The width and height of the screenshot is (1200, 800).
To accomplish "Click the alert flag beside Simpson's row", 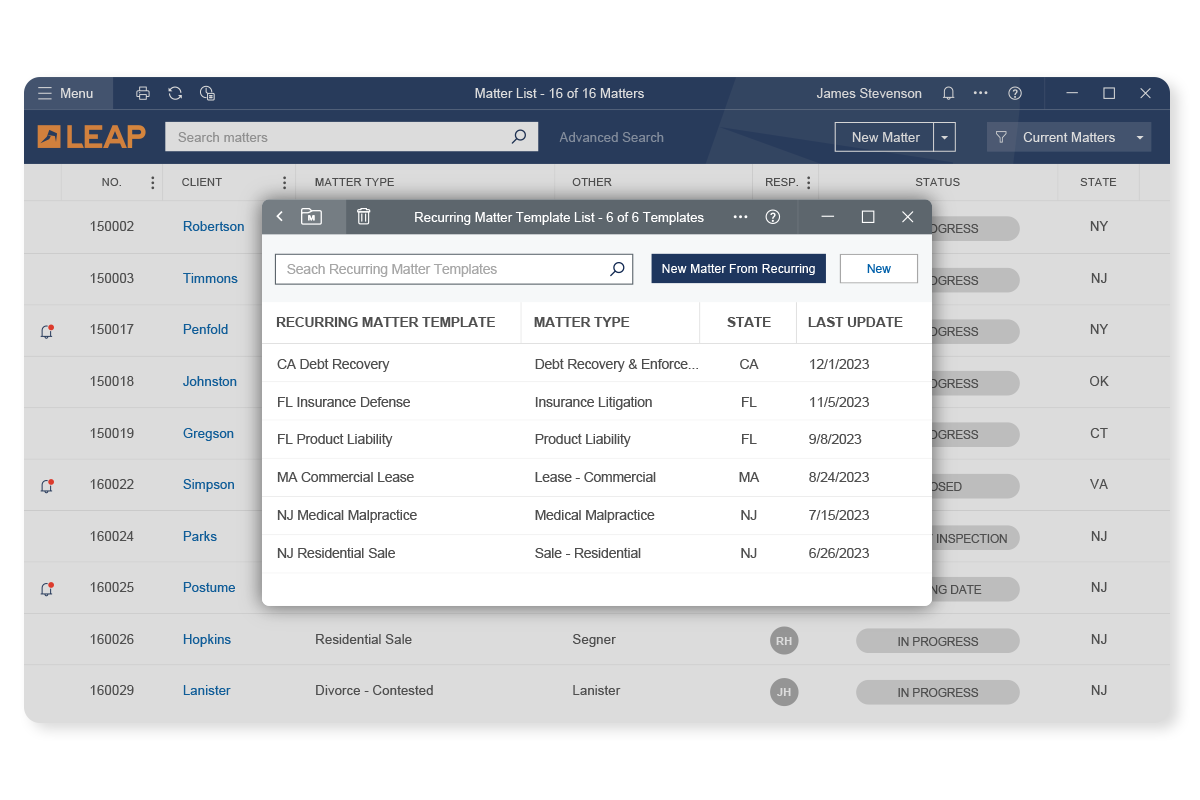I will click(x=46, y=486).
